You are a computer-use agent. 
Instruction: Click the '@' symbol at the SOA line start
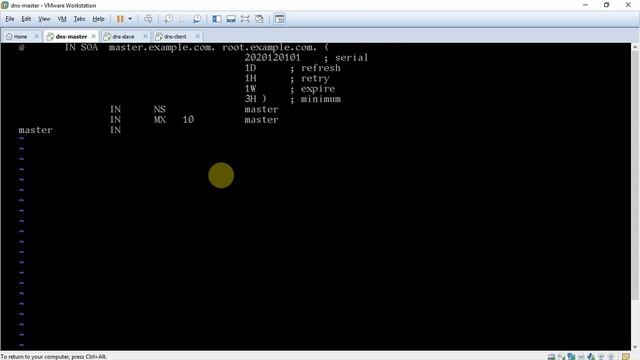click(22, 47)
